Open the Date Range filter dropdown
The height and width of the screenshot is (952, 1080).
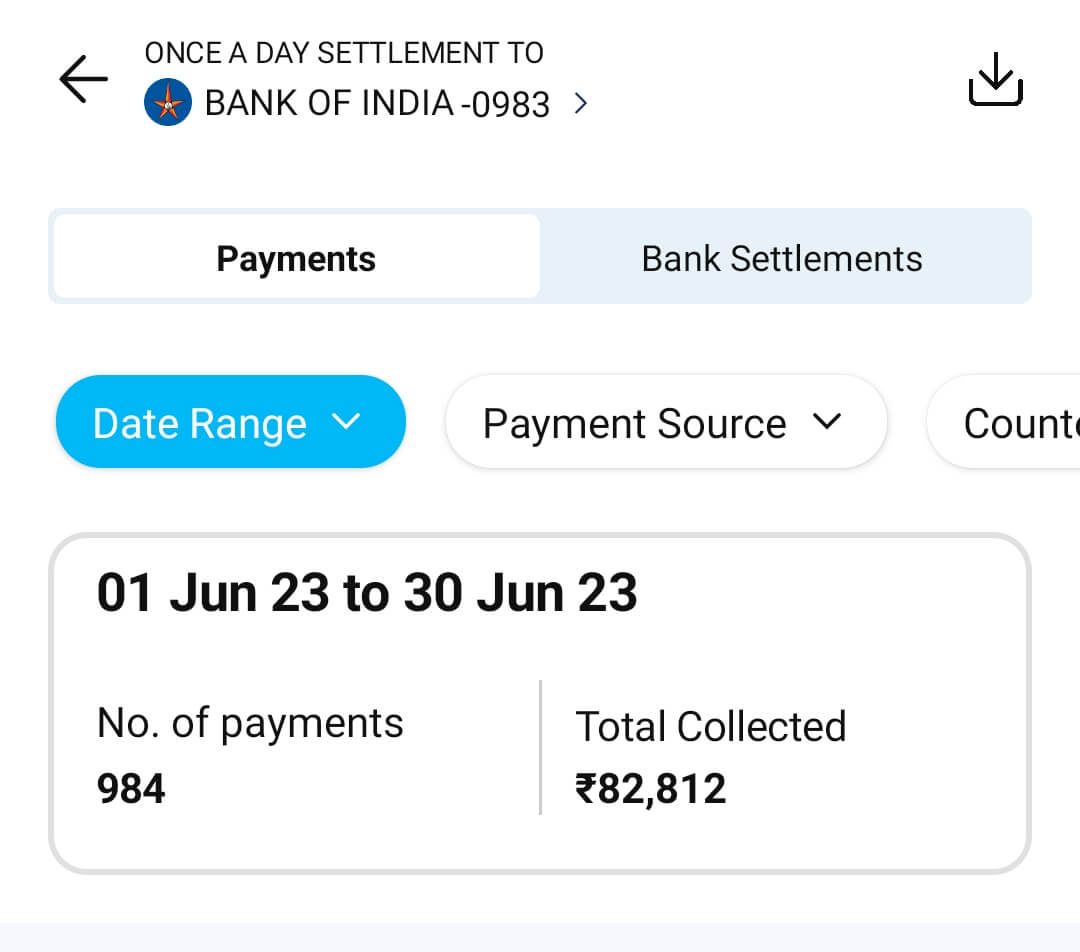[x=231, y=422]
